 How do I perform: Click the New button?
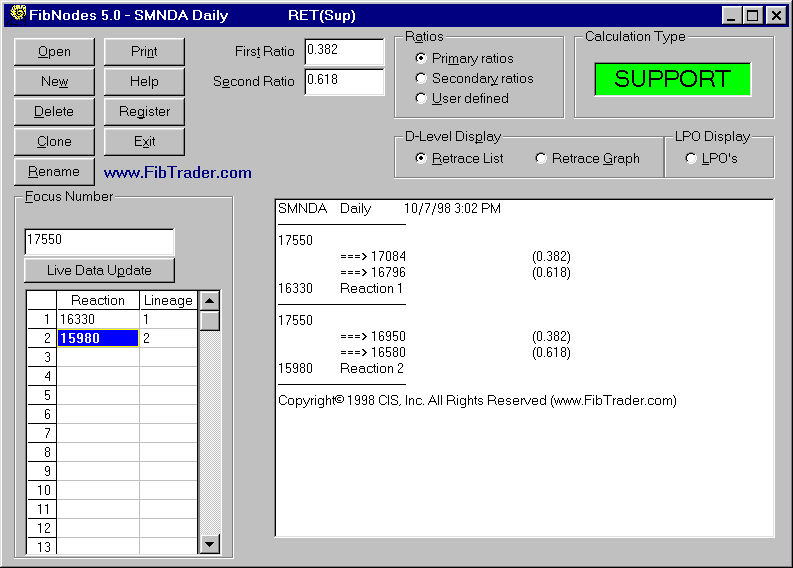[54, 81]
